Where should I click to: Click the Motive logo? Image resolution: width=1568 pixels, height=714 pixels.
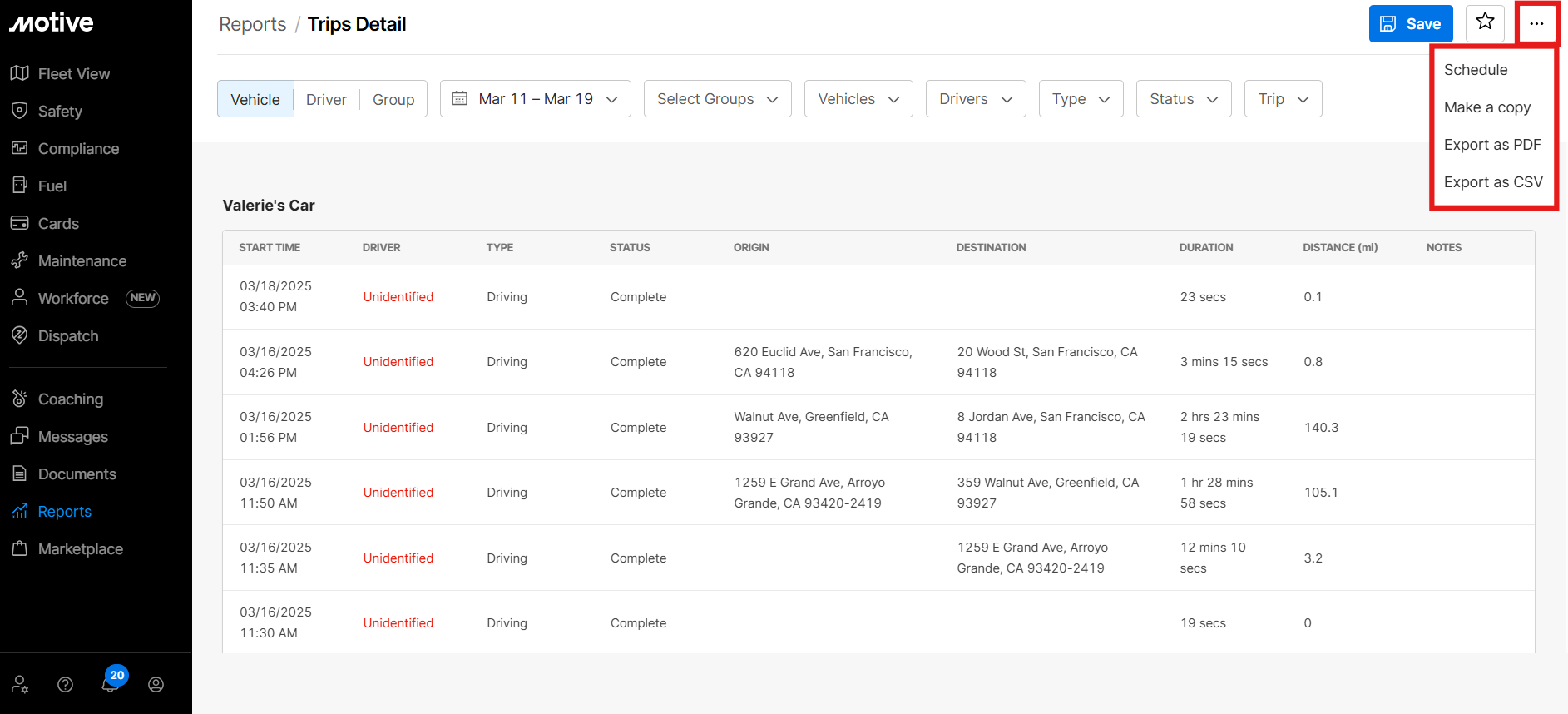click(x=52, y=22)
